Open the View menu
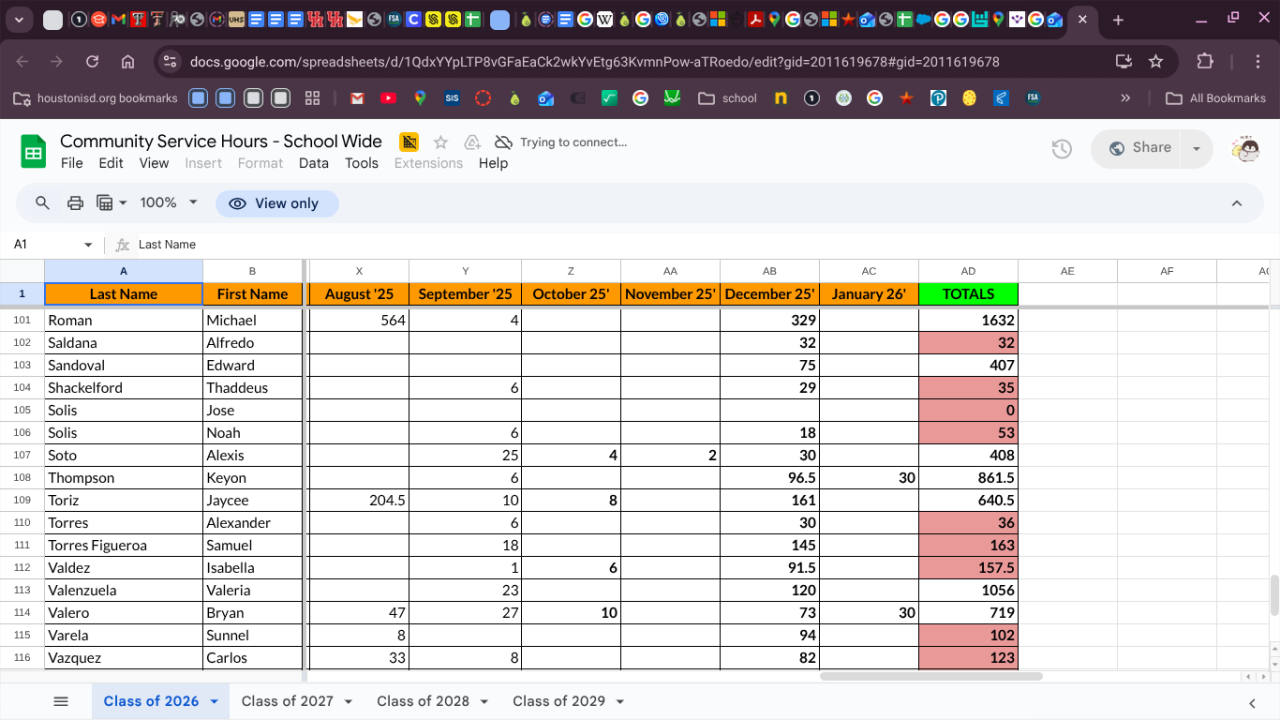Screen dimensions: 1280x720 (x=154, y=163)
